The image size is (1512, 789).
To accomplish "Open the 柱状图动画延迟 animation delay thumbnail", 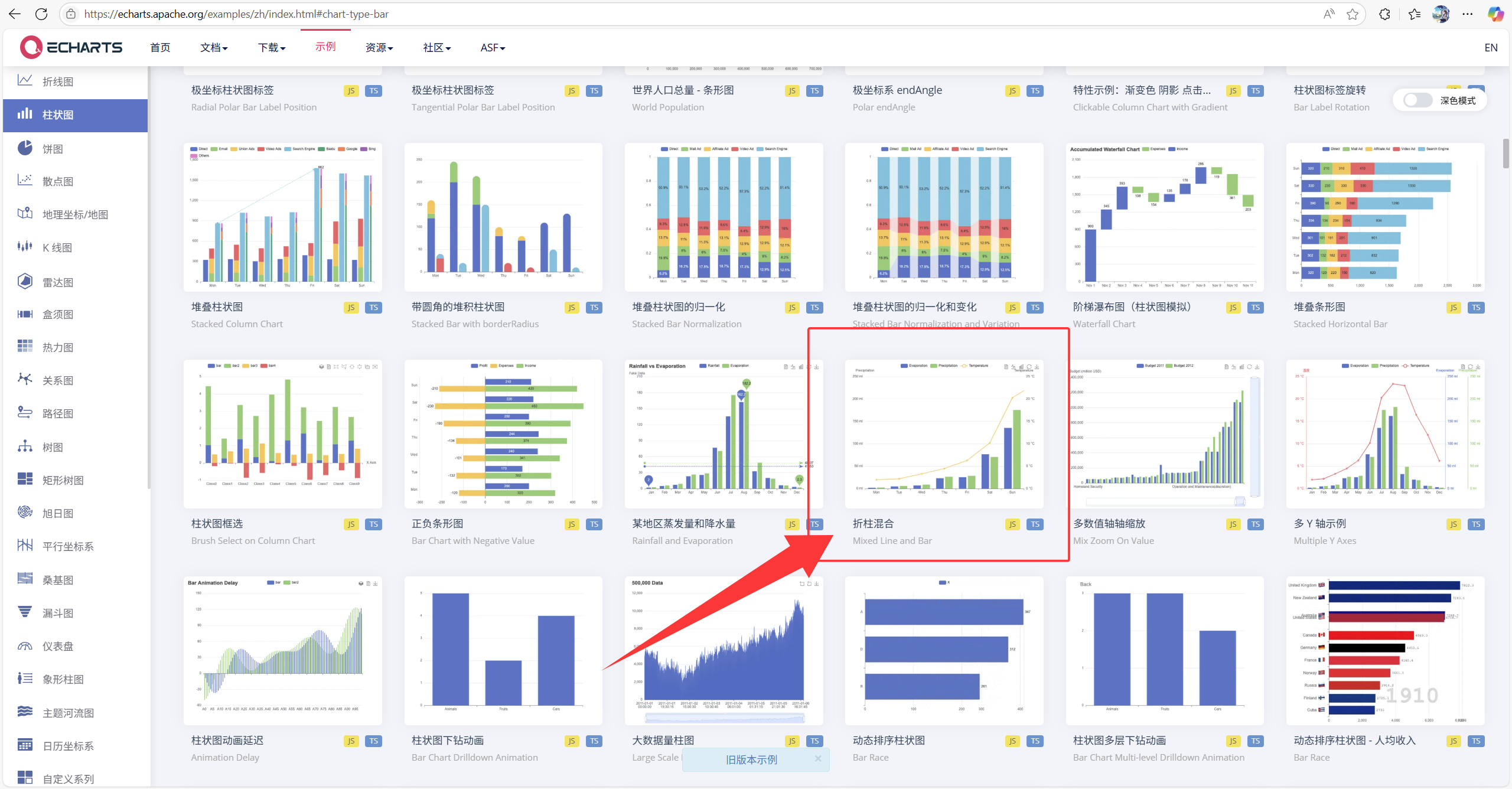I will pyautogui.click(x=283, y=650).
